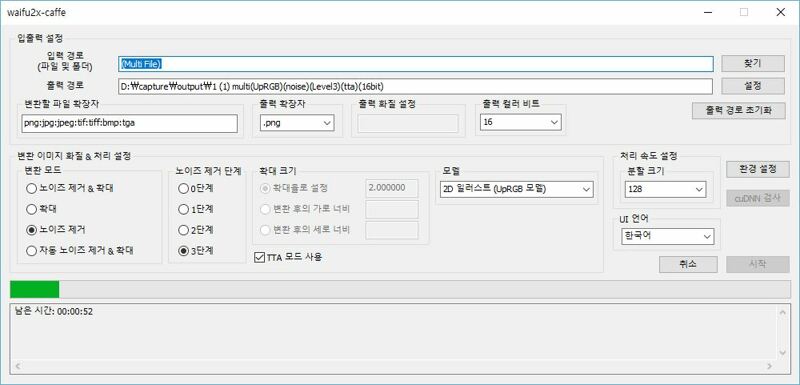Open 환경 설정 settings button
This screenshot has height=385, width=800.
(758, 169)
